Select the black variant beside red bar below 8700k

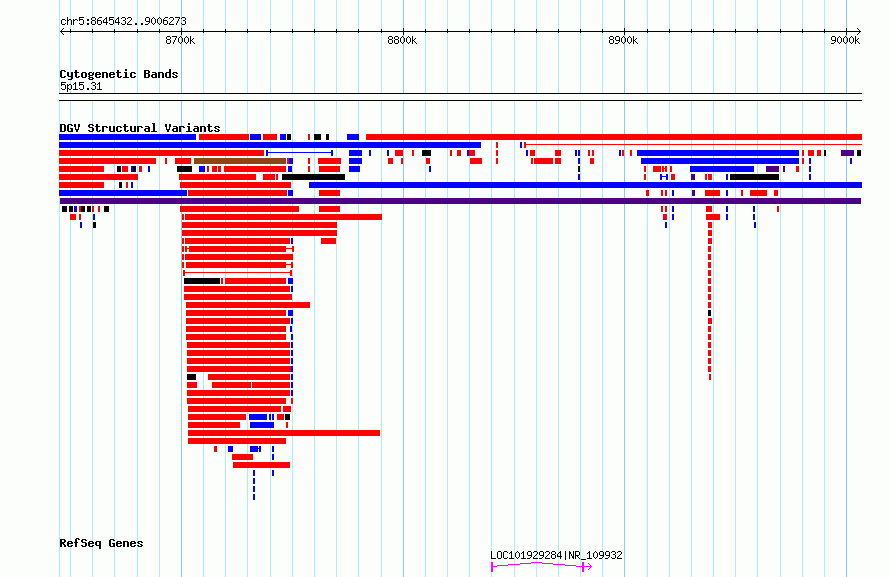(202, 281)
